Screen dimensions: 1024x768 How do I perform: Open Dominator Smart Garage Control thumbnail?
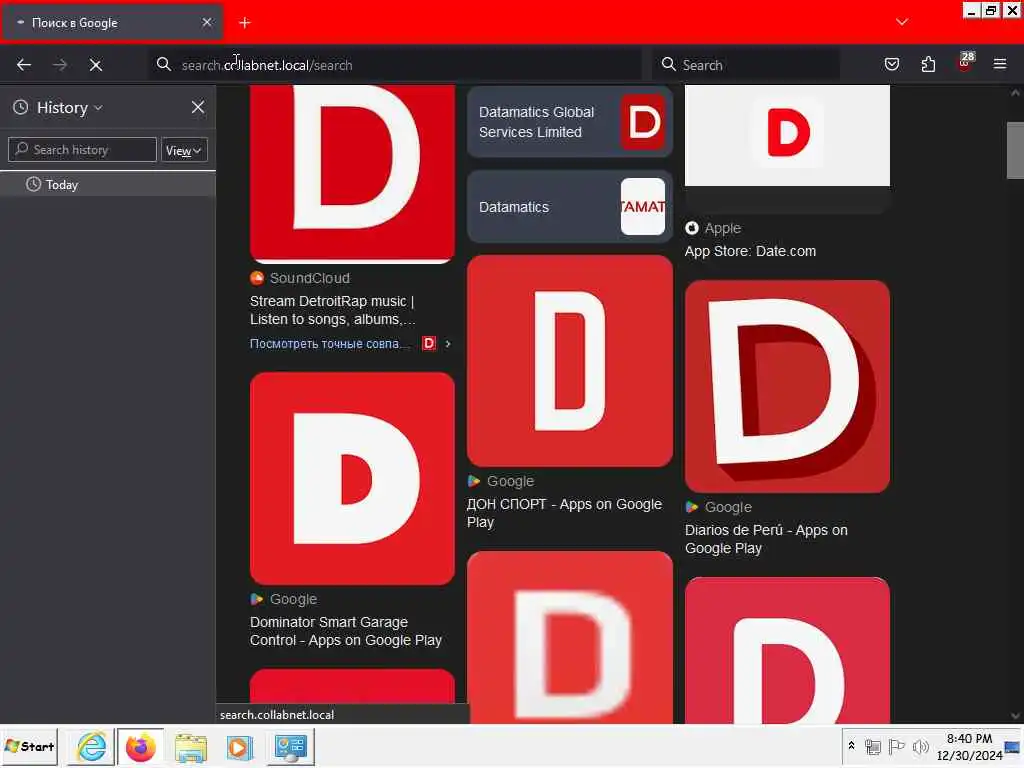352,479
